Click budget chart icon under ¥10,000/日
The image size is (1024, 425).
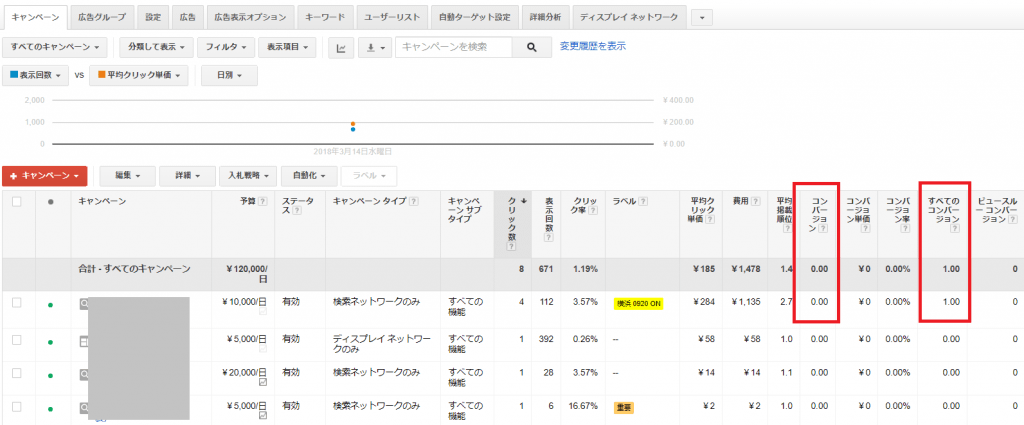pyautogui.click(x=263, y=313)
